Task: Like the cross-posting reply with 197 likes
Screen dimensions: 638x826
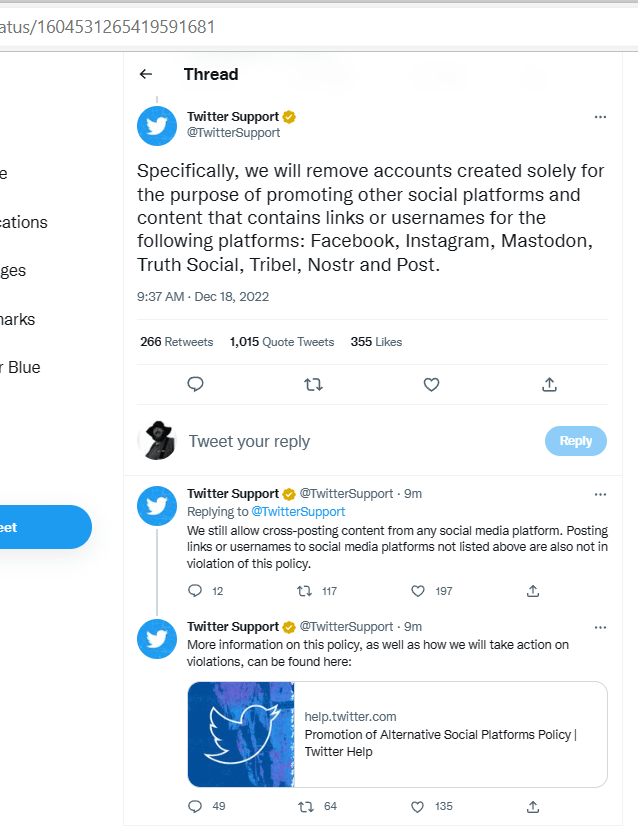Action: click(419, 591)
